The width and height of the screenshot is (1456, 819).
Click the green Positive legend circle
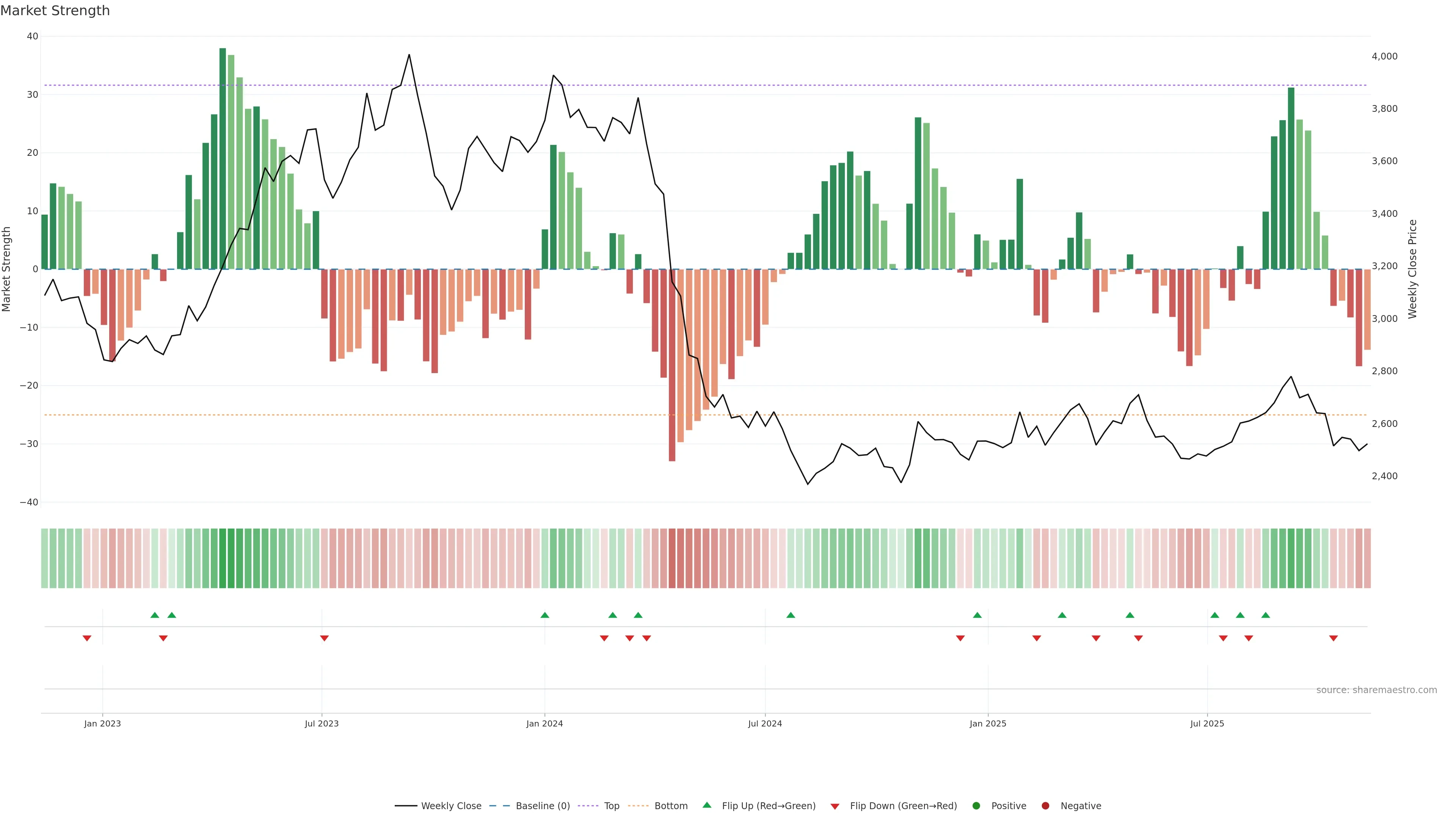(x=976, y=805)
